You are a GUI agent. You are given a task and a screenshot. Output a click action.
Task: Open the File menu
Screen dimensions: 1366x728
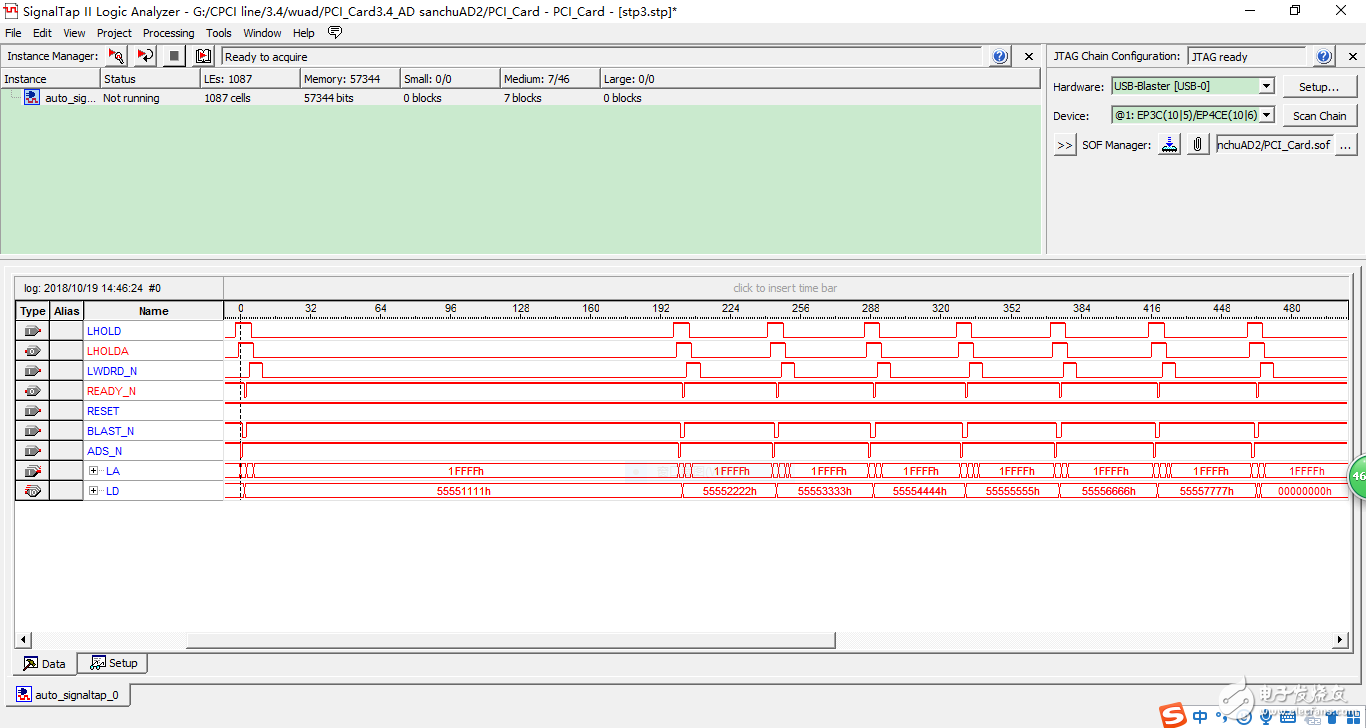point(13,33)
